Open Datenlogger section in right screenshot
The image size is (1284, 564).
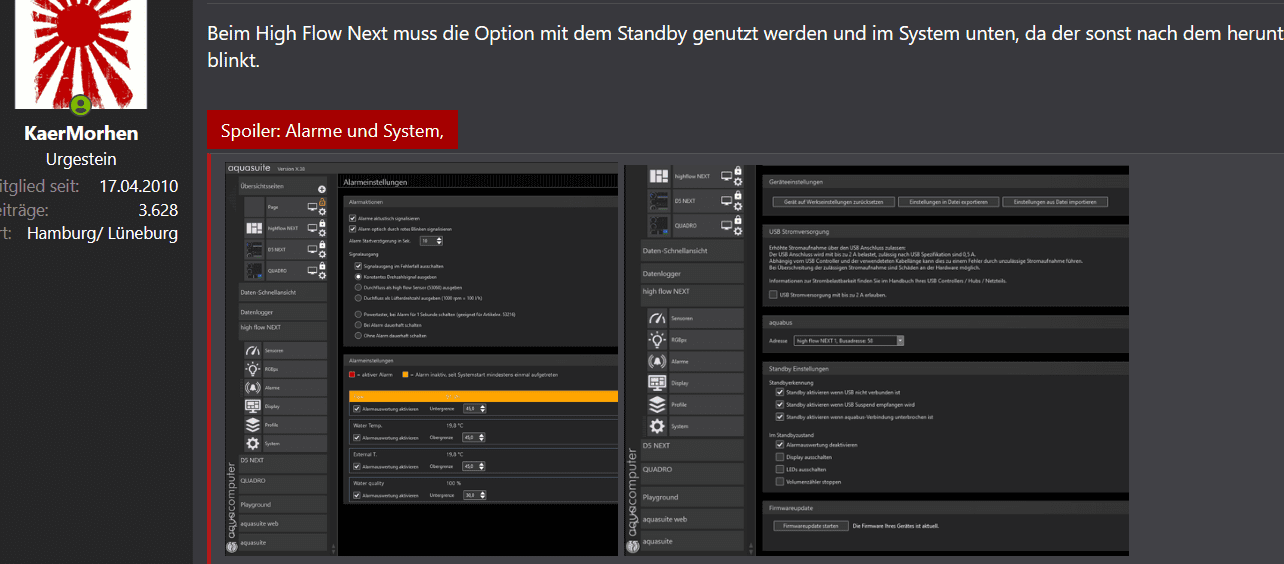click(x=692, y=273)
